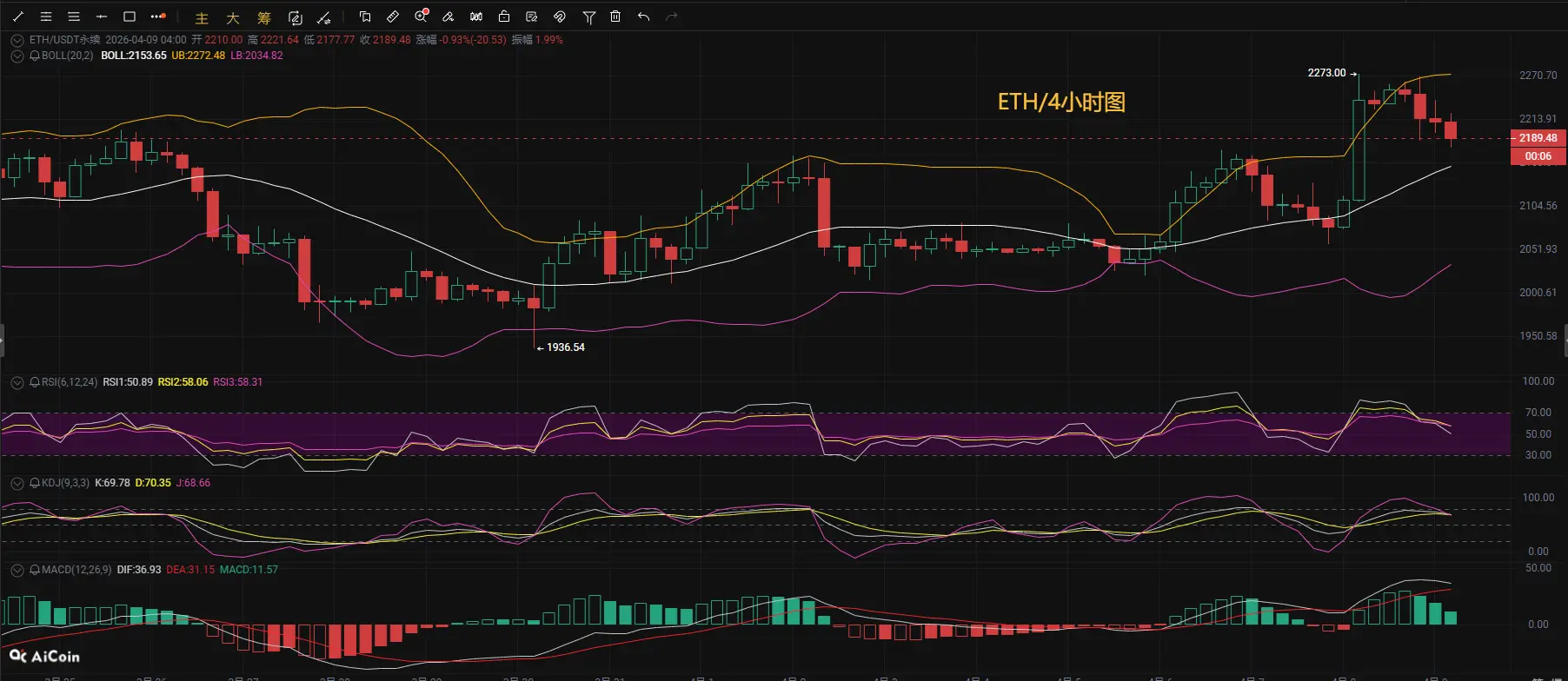Click the K:69.78 value

(112, 483)
